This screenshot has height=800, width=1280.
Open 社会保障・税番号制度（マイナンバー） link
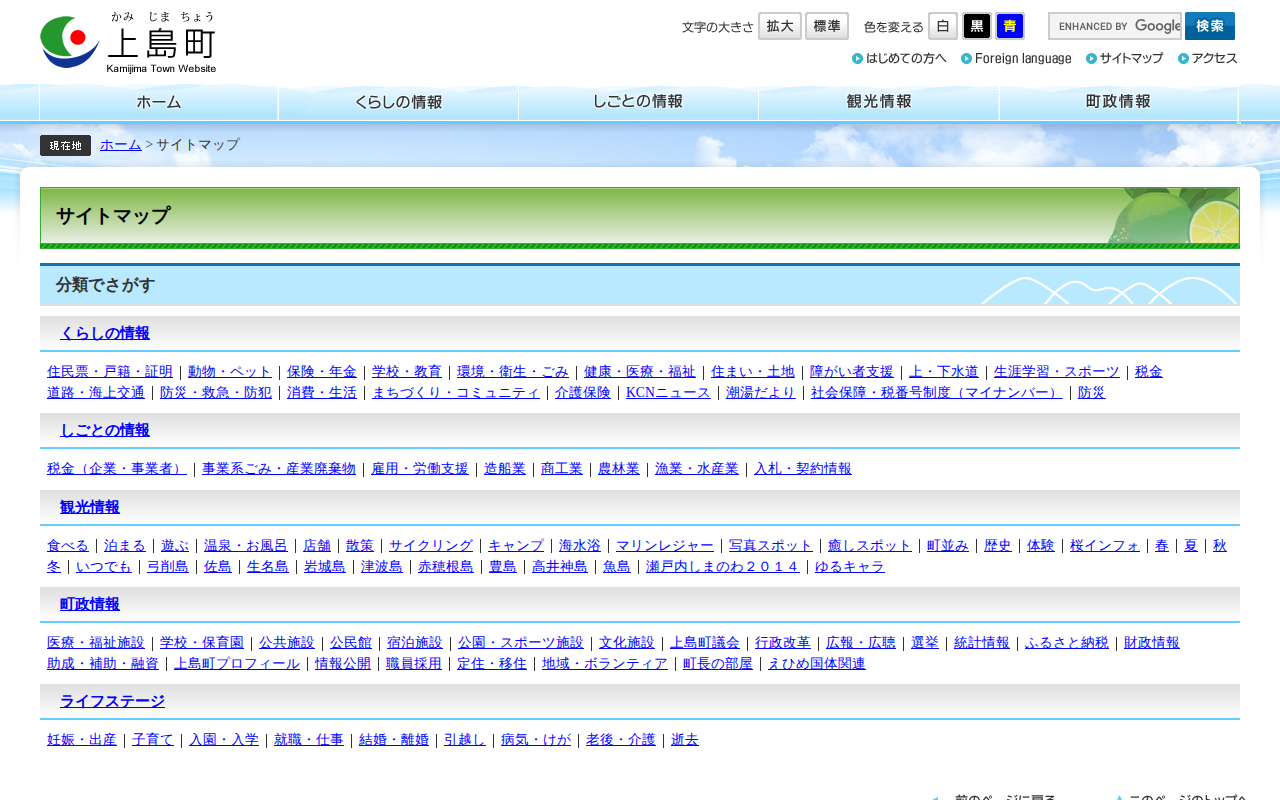pyautogui.click(x=937, y=393)
